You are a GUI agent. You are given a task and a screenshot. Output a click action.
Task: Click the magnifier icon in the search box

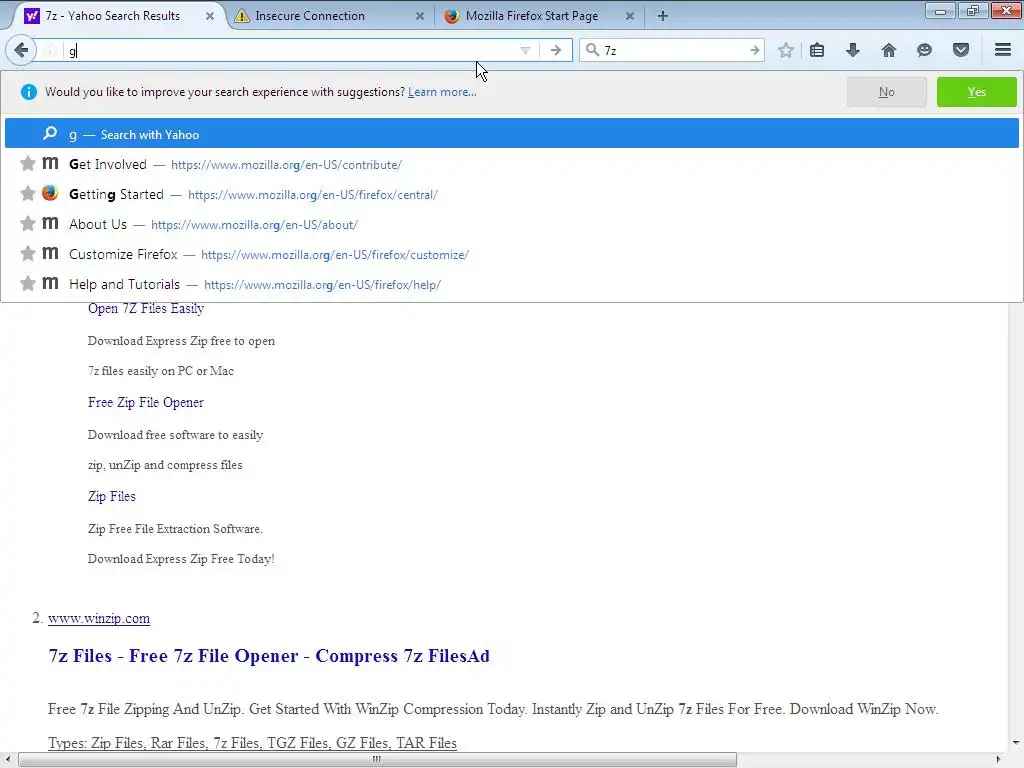[592, 50]
